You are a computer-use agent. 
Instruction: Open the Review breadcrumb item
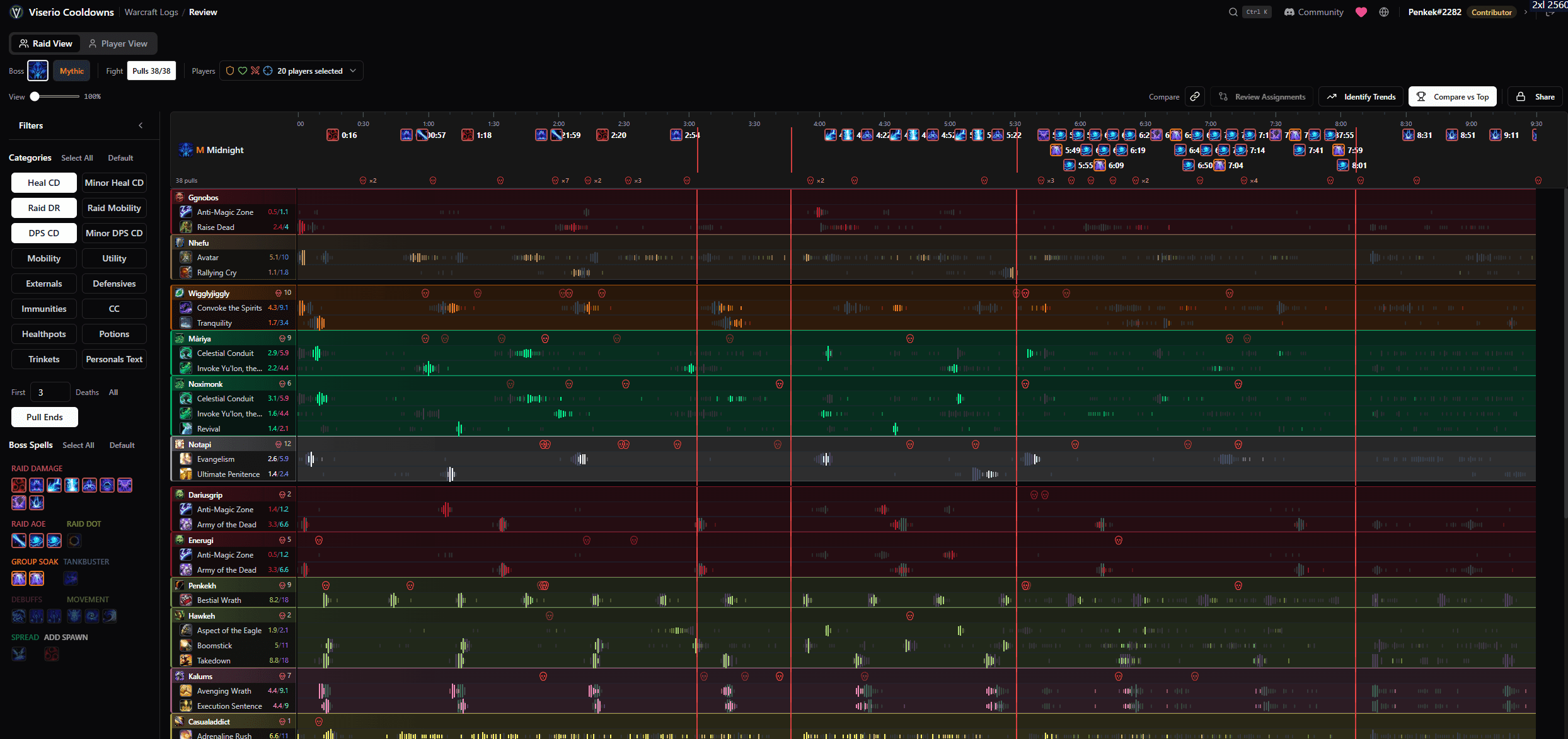point(203,12)
